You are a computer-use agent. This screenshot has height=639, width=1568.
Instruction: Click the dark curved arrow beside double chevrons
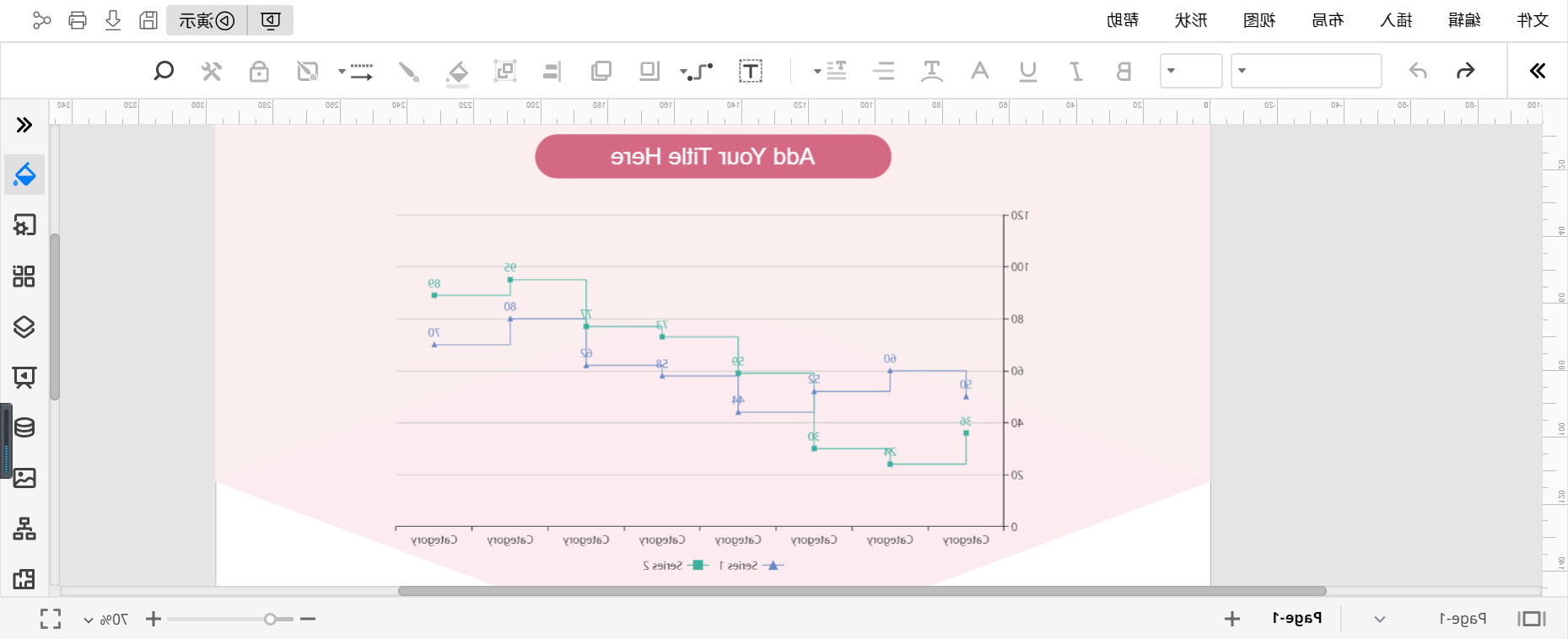coord(1466,71)
